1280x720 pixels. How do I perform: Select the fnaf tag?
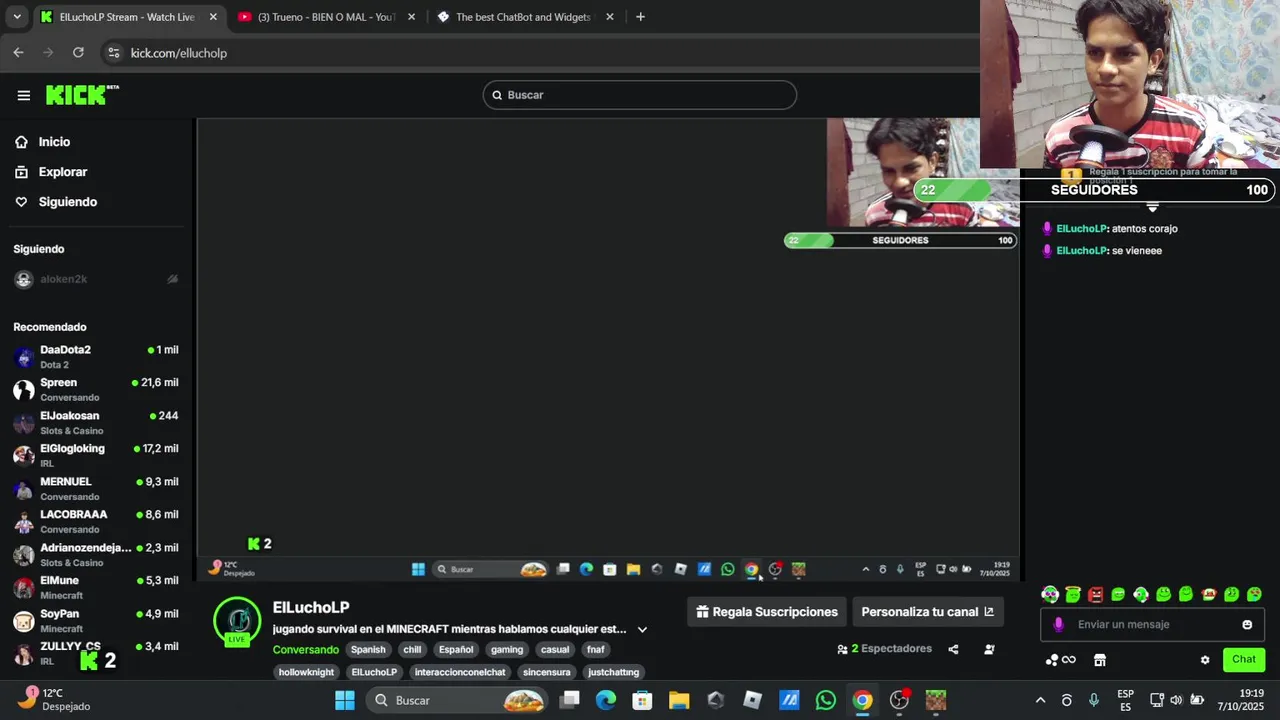[x=596, y=649]
